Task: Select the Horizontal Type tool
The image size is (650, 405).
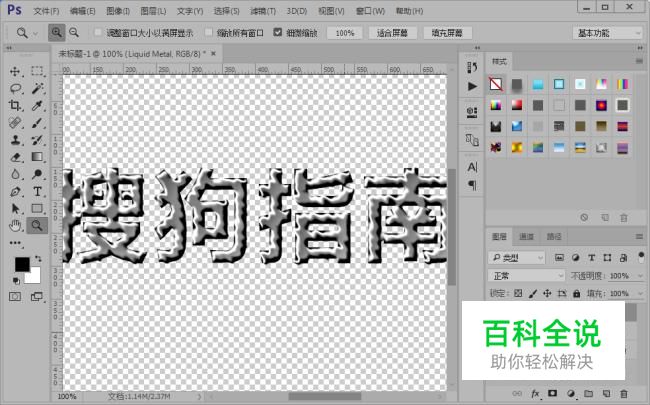Action: coord(37,192)
